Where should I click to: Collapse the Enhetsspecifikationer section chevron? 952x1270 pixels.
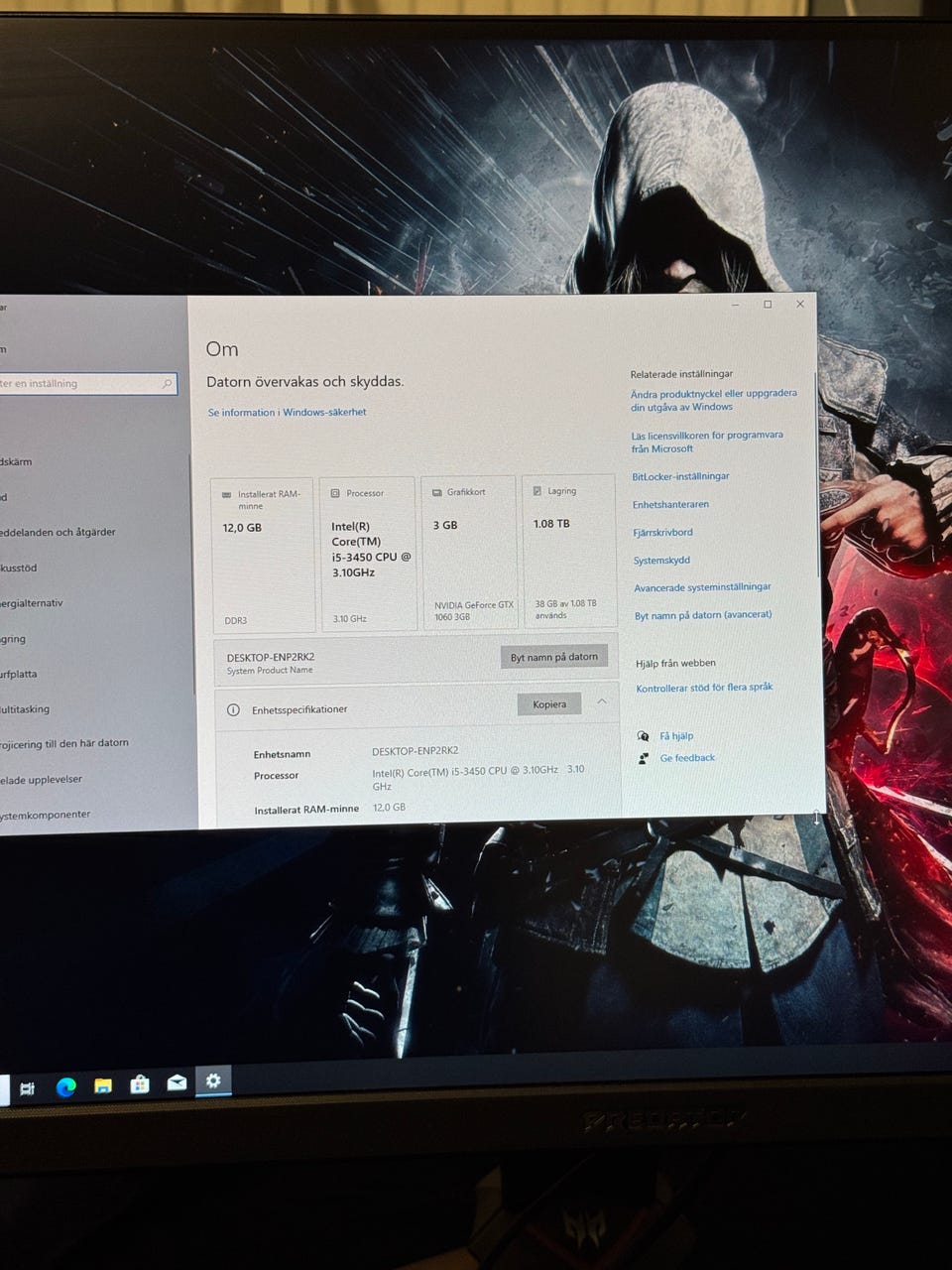[602, 702]
